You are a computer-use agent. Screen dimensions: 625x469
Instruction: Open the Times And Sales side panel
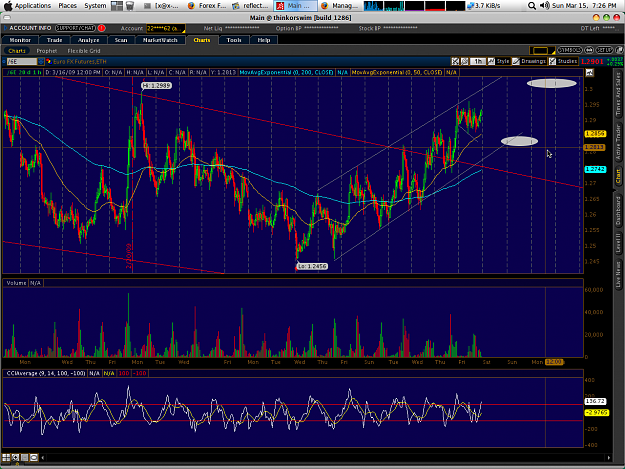click(x=618, y=94)
